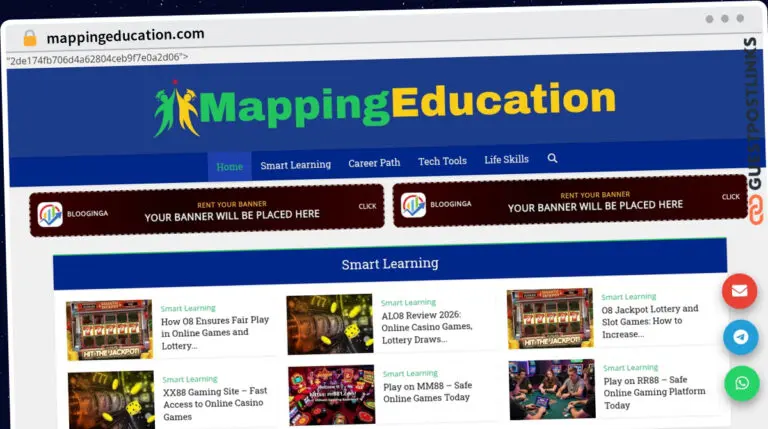Image resolution: width=768 pixels, height=429 pixels.
Task: Open 'XX88 Gaming Site' article link
Action: click(x=215, y=404)
